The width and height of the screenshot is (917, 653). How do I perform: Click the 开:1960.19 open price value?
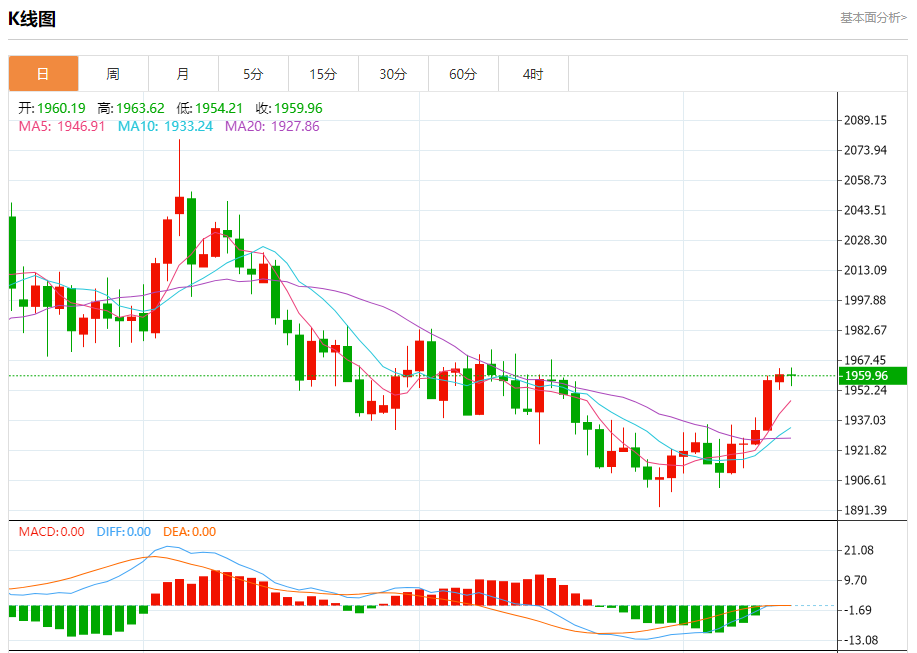[x=51, y=108]
